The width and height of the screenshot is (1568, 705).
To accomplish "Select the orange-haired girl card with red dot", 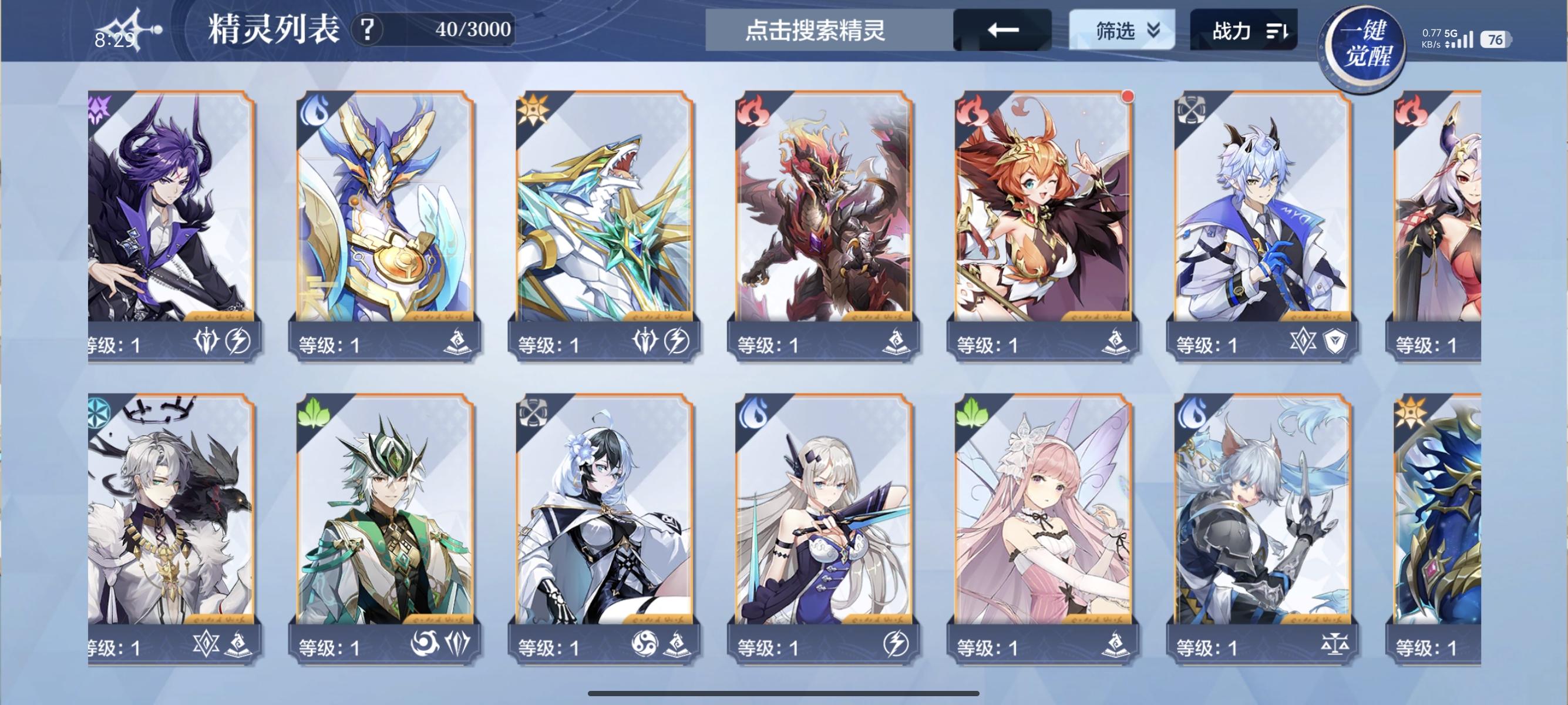I will [1043, 226].
